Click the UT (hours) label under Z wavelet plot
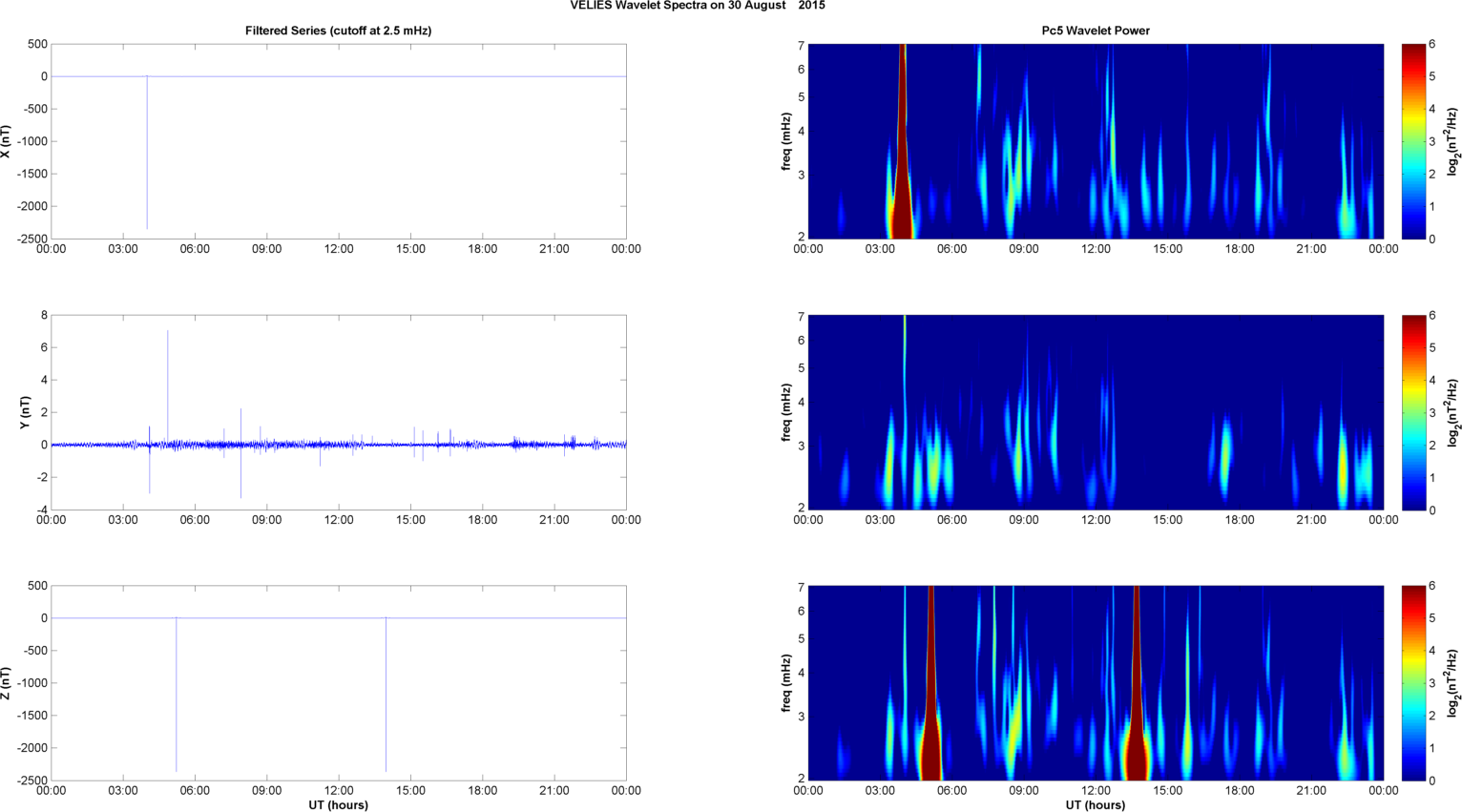The image size is (1462, 812). pyautogui.click(x=1095, y=805)
